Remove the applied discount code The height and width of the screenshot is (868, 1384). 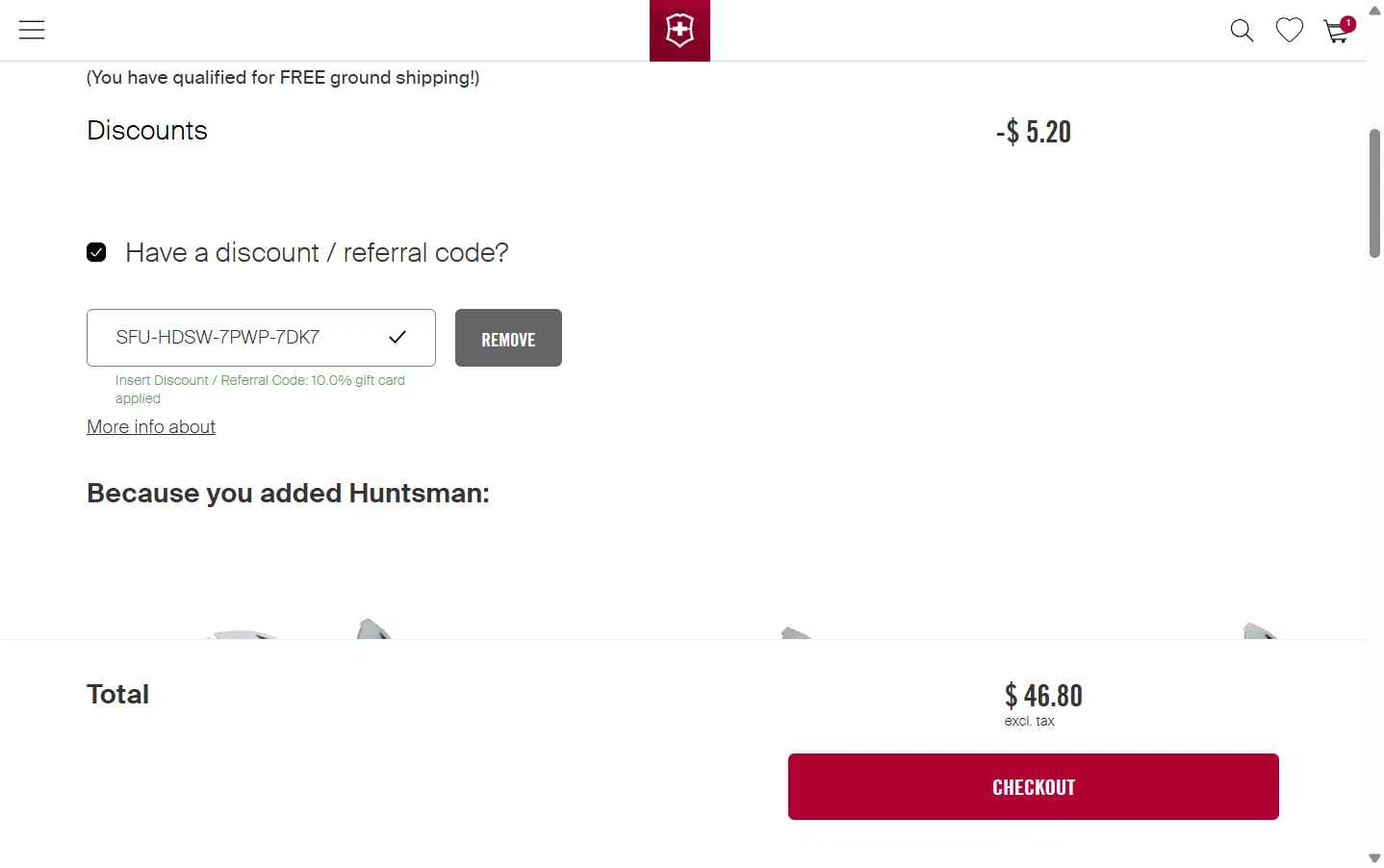(508, 338)
